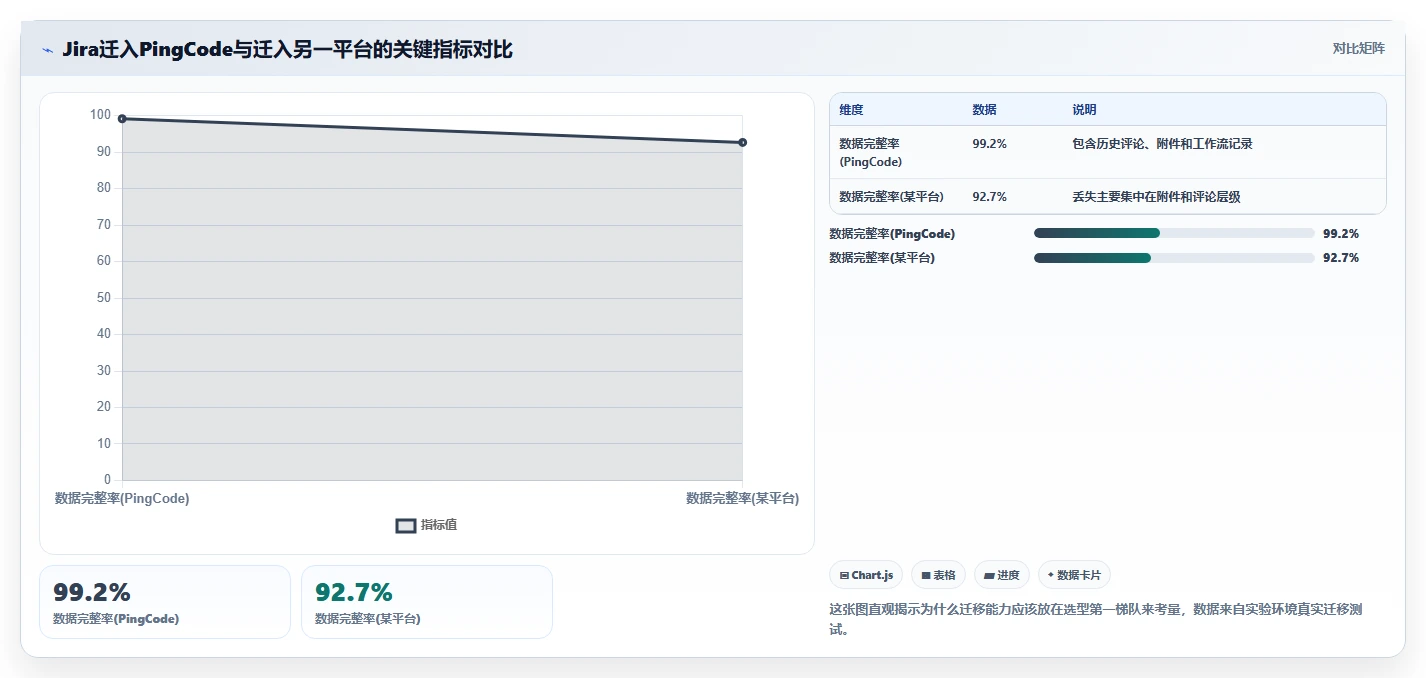
Task: Click table row label 数据完整率(PingCode)
Action: click(871, 152)
